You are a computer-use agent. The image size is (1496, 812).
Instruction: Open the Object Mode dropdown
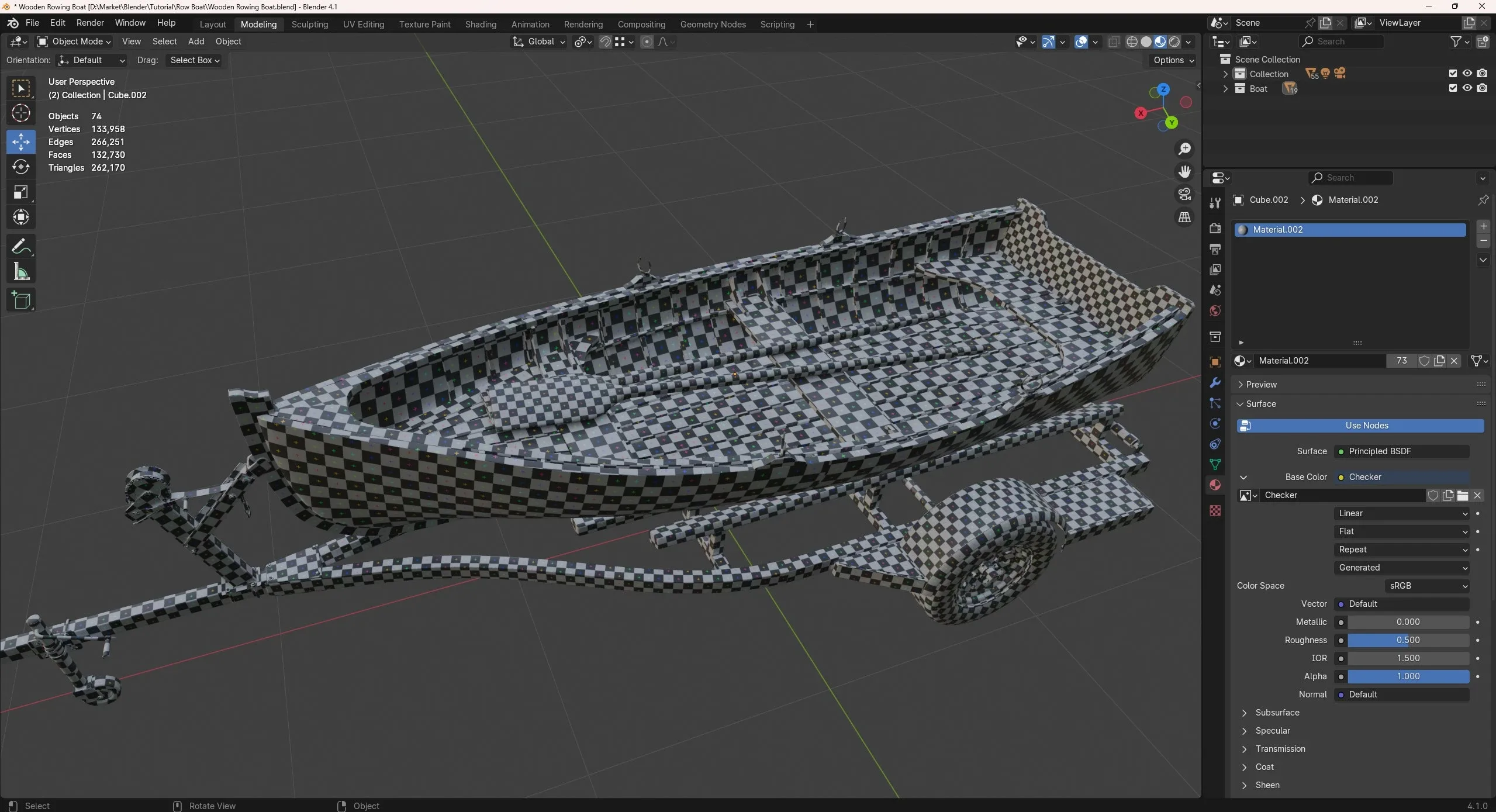[74, 42]
